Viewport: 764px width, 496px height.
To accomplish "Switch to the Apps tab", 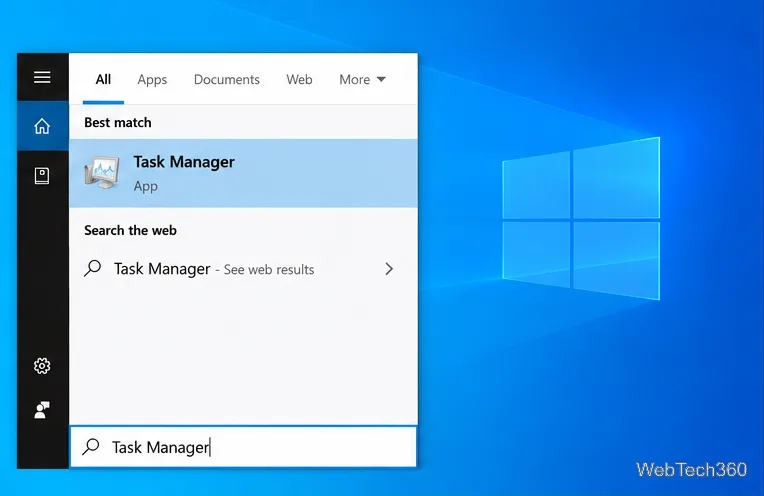I will (152, 79).
